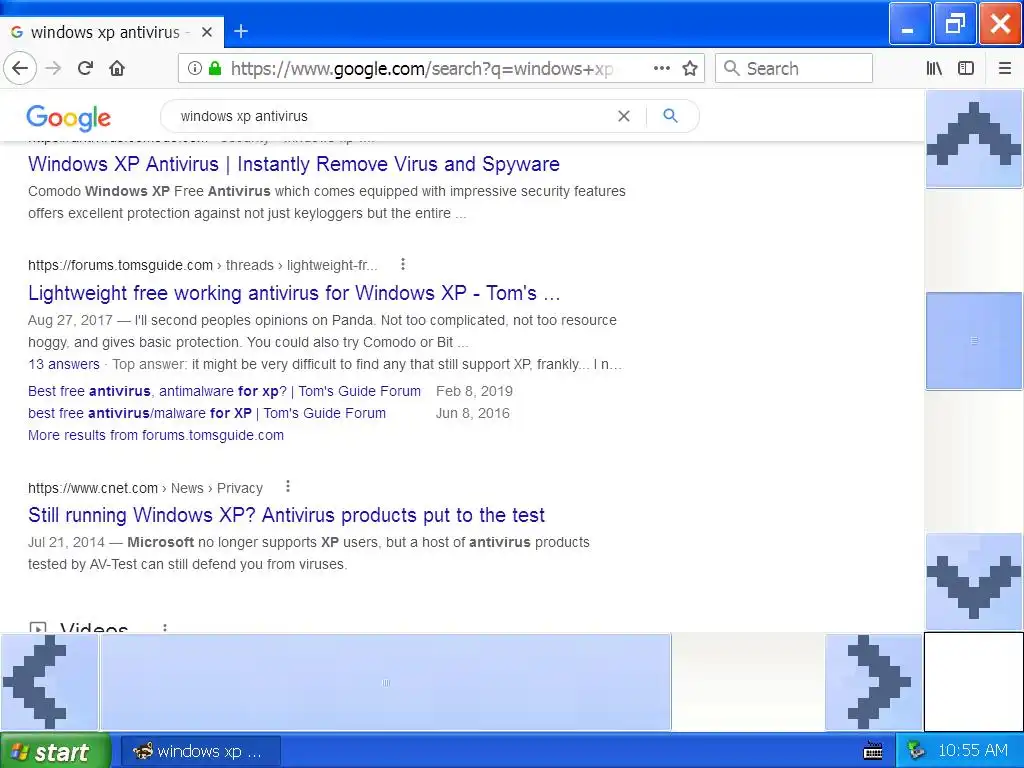Open best free antivirus/malware for XP link

coord(207,413)
